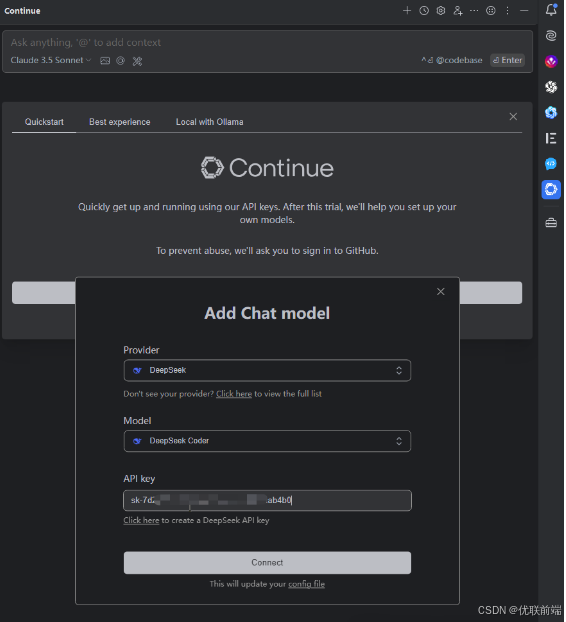
Task: Click here link to create DeepSeek API key
Action: click(x=141, y=520)
